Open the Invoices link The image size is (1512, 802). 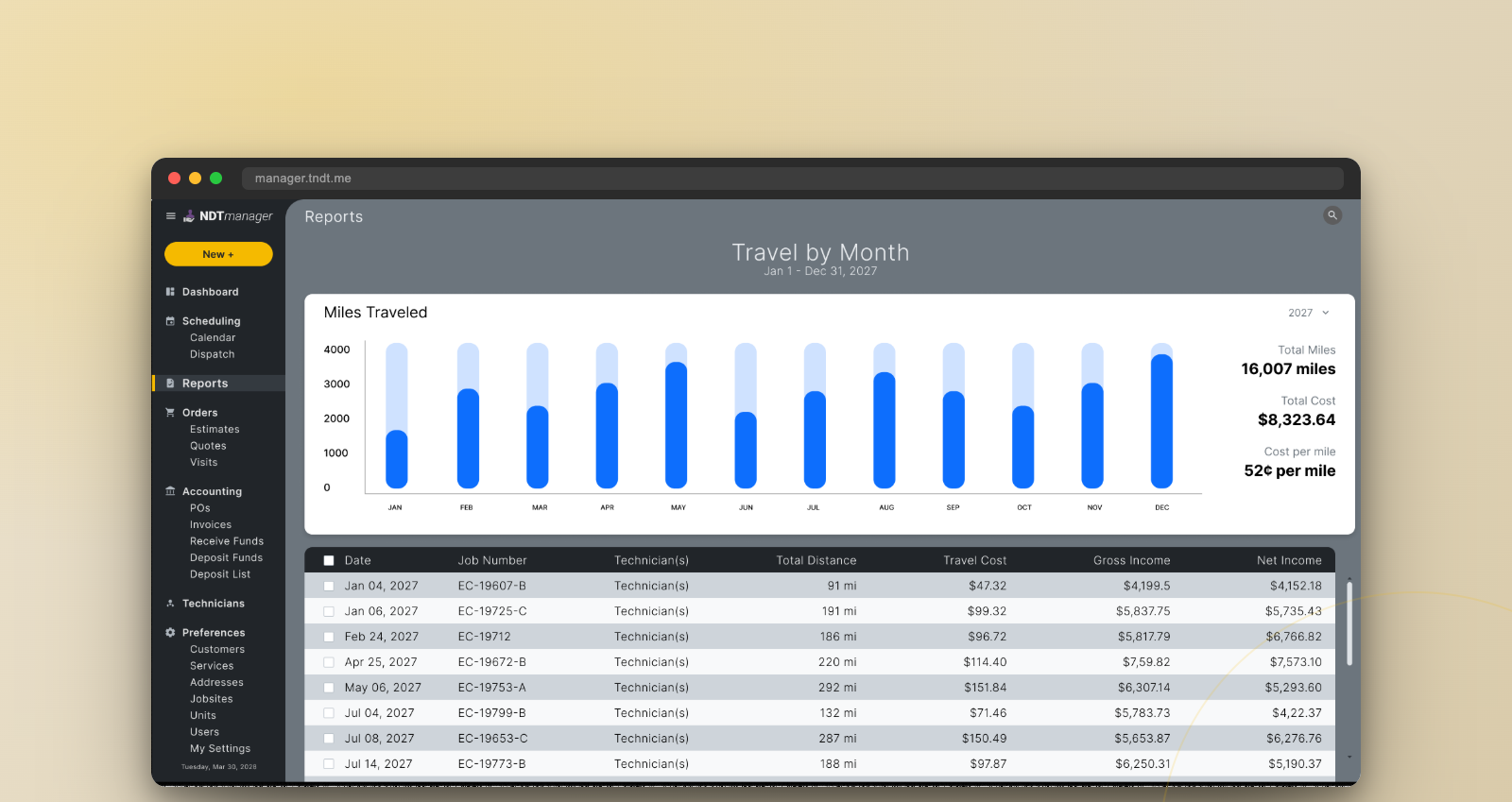pyautogui.click(x=210, y=525)
